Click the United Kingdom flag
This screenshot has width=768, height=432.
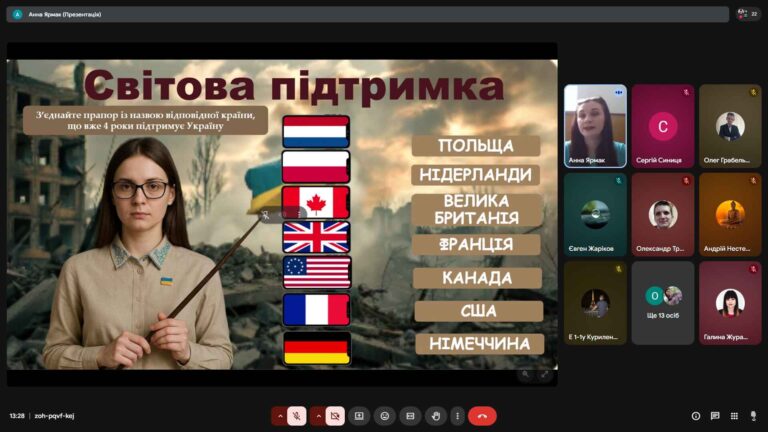(316, 237)
